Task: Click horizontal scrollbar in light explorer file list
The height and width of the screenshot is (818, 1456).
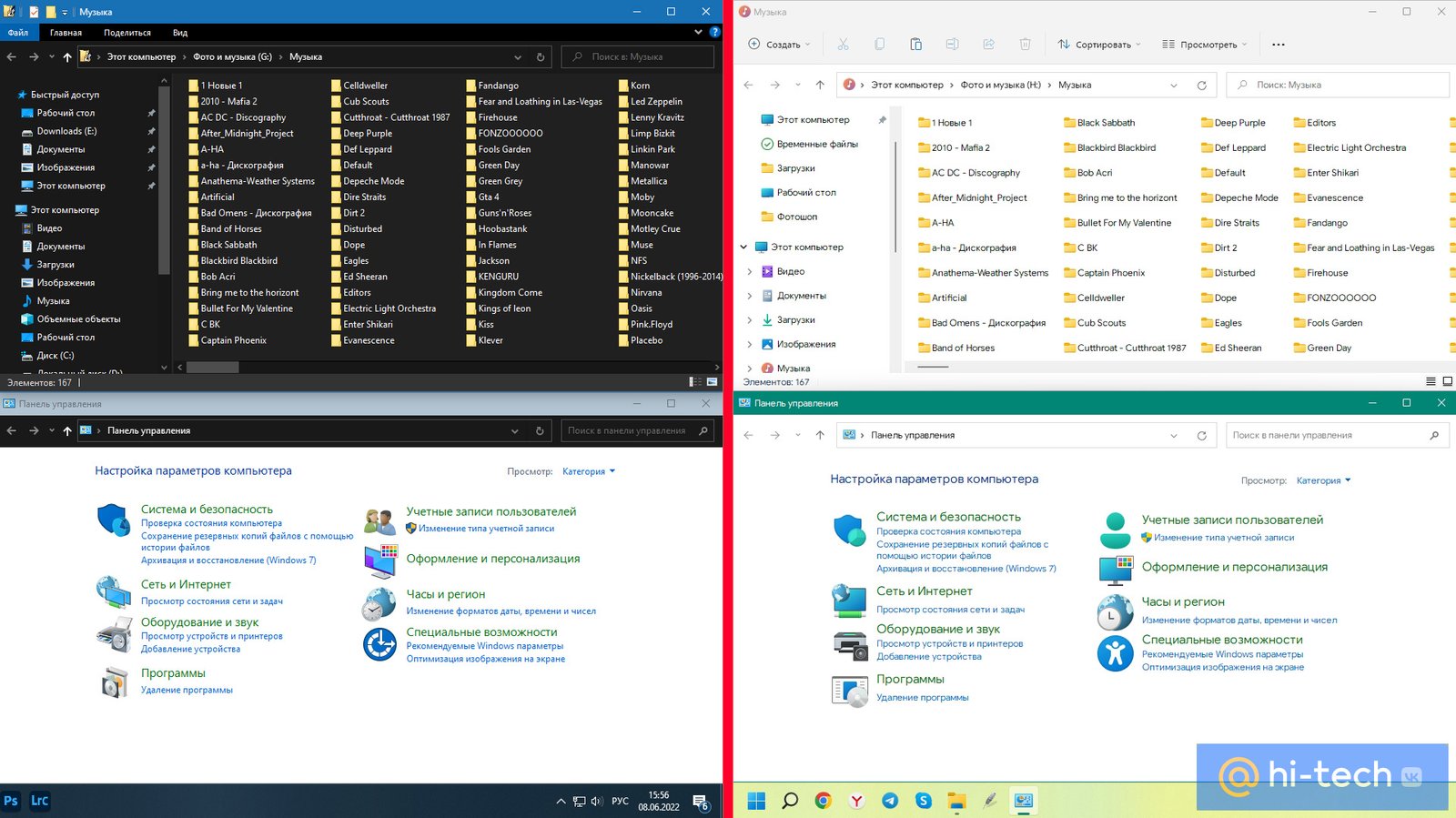Action: [x=933, y=366]
